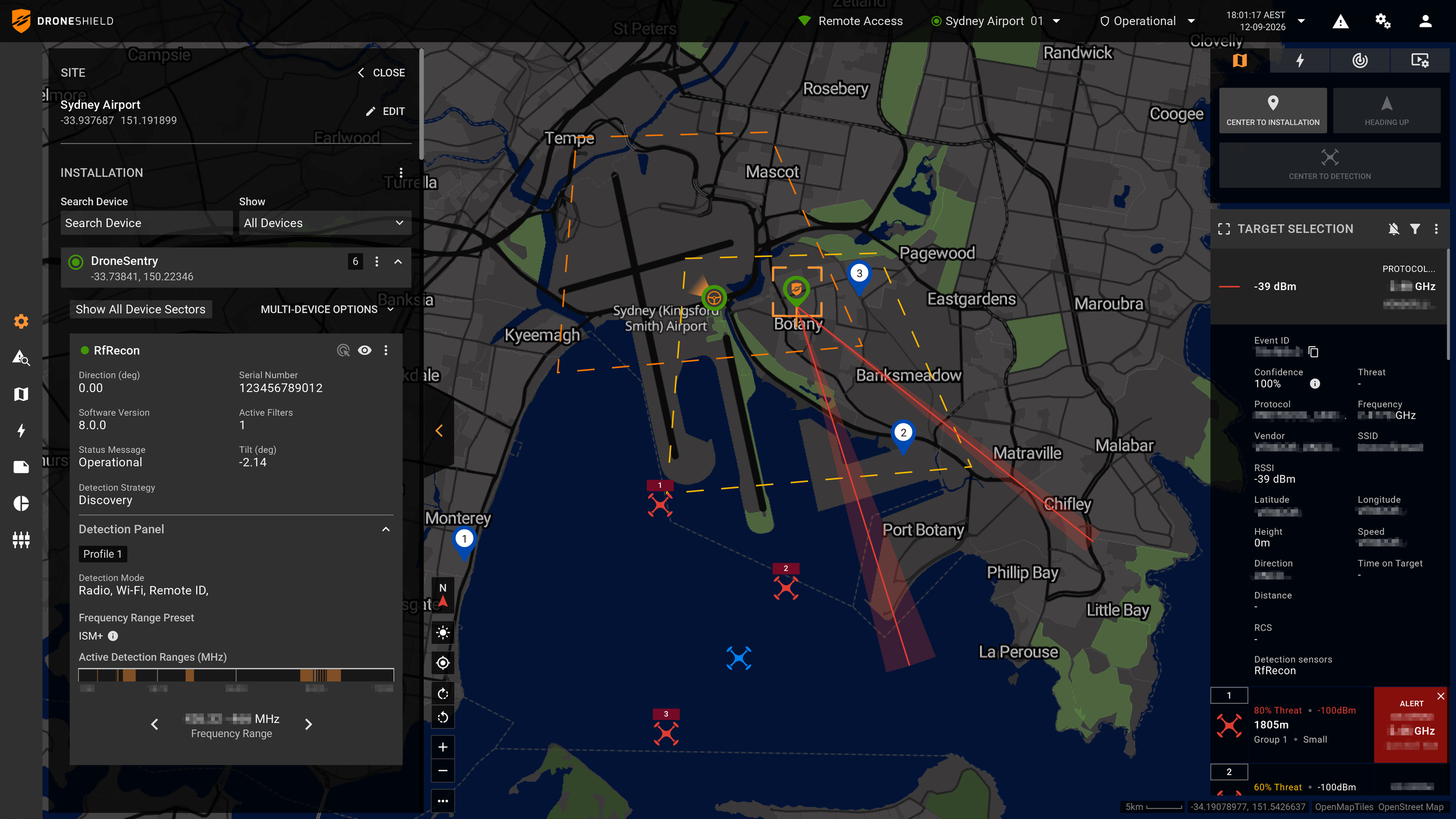Close the Site panel
This screenshot has height=819, width=1456.
pyautogui.click(x=381, y=73)
